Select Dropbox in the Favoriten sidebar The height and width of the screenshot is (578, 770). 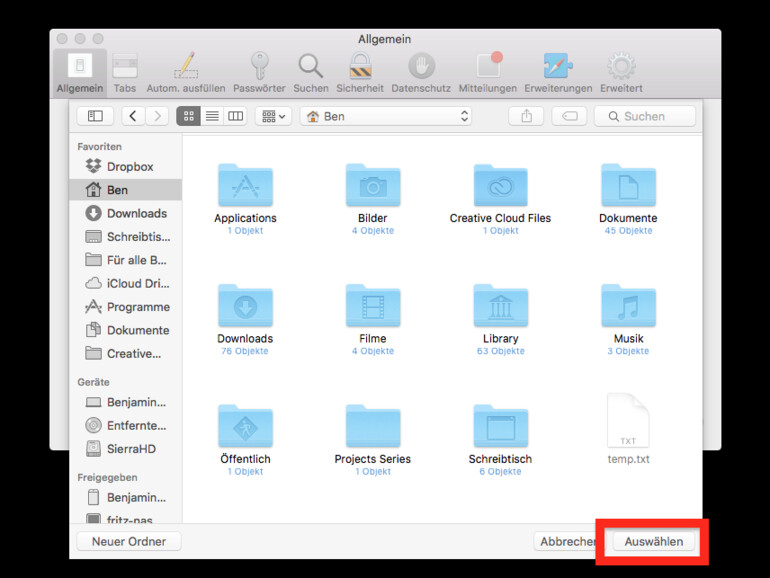click(126, 166)
